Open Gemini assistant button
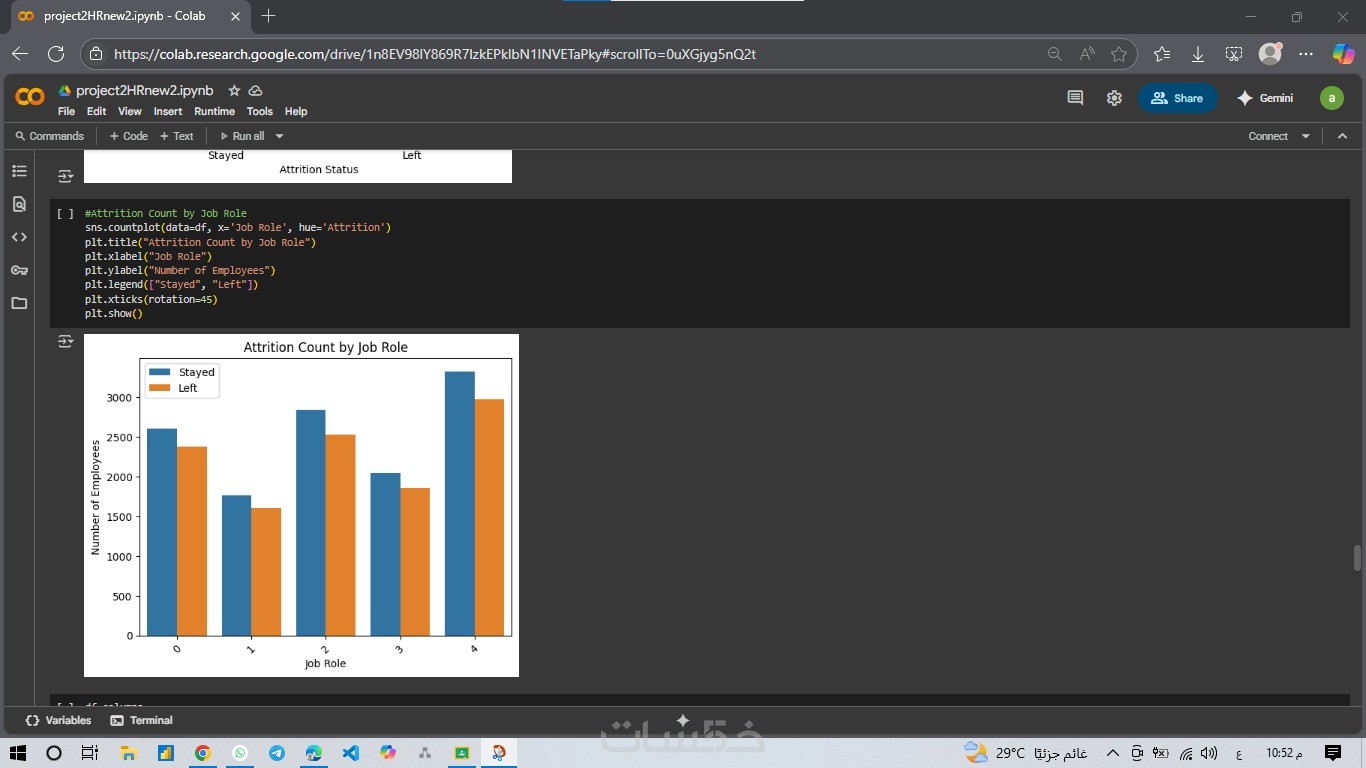Viewport: 1366px width, 768px height. [1265, 98]
